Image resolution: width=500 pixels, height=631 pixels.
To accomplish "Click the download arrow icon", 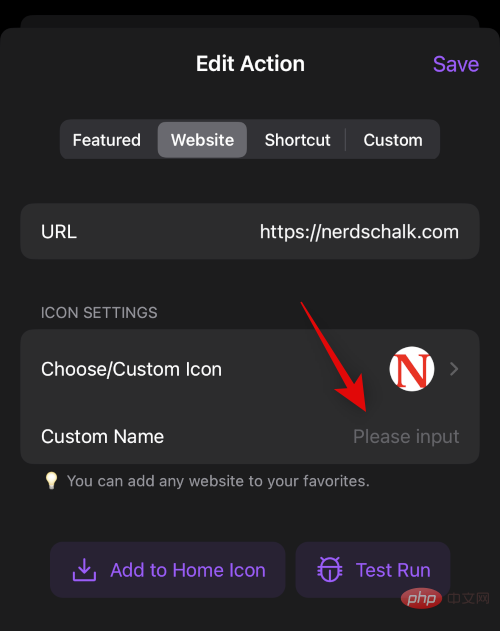I will coord(84,569).
